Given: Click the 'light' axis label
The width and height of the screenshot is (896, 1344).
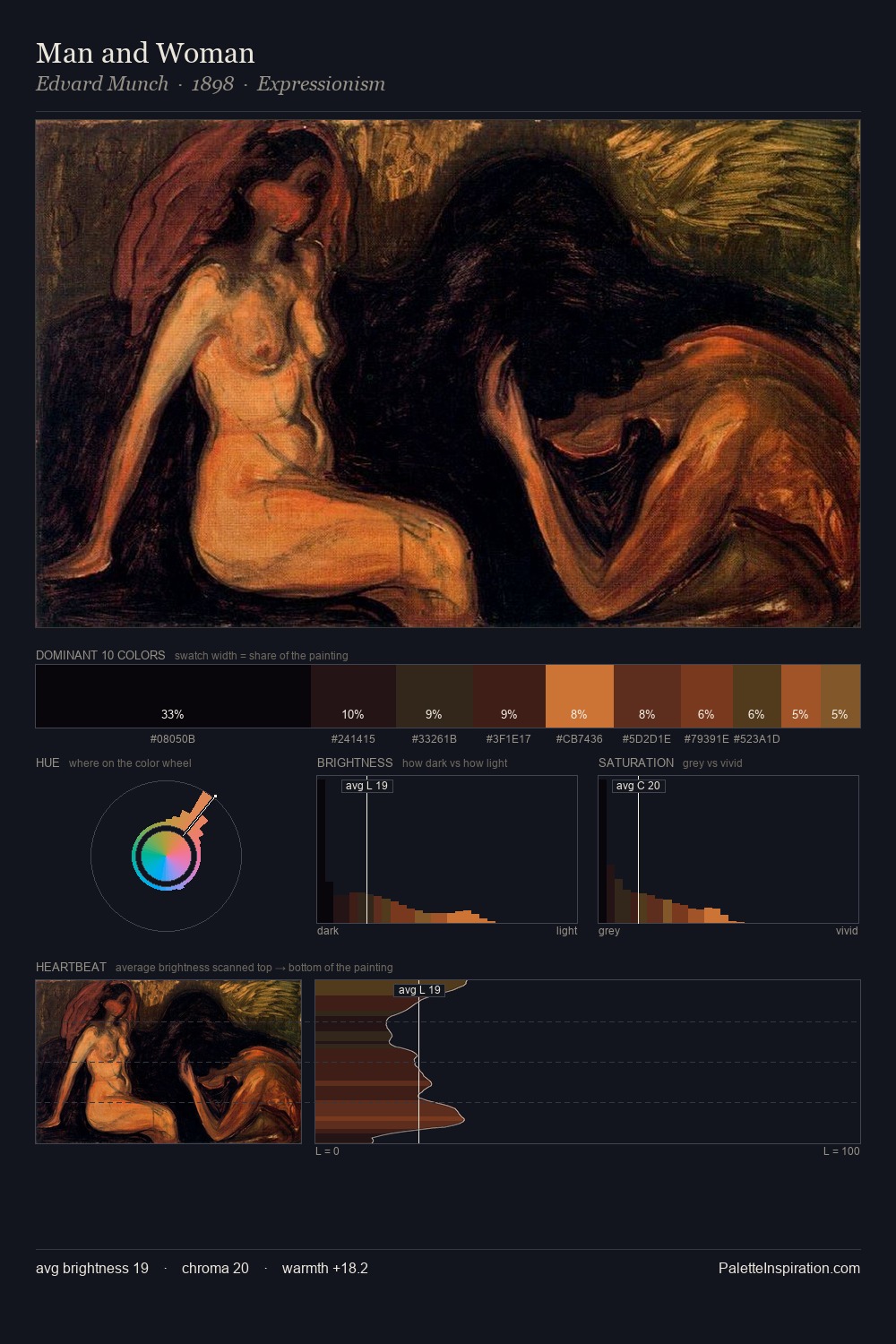Looking at the screenshot, I should point(566,931).
